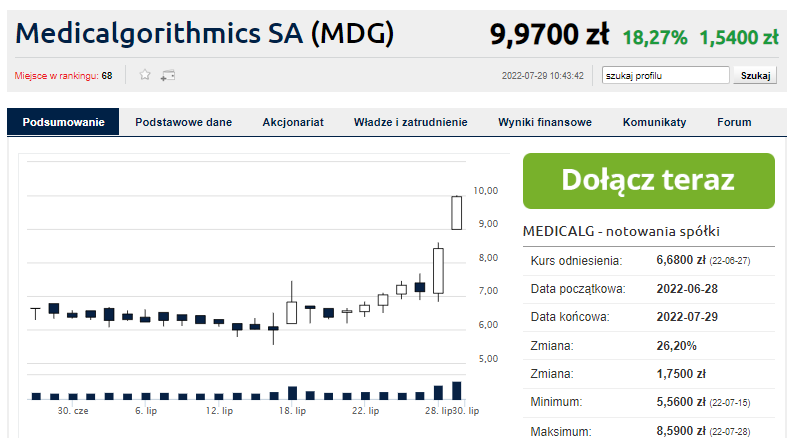
Task: Click the green Dołącz teraz button
Action: 648,181
